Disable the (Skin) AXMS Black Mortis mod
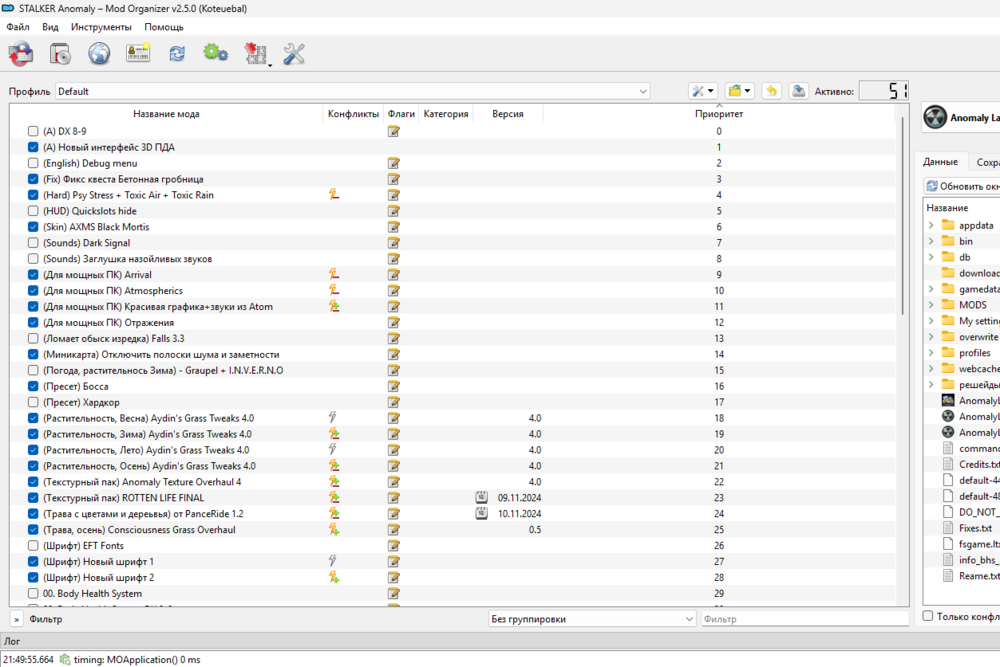Screen dimensions: 1000x667 [x=34, y=227]
